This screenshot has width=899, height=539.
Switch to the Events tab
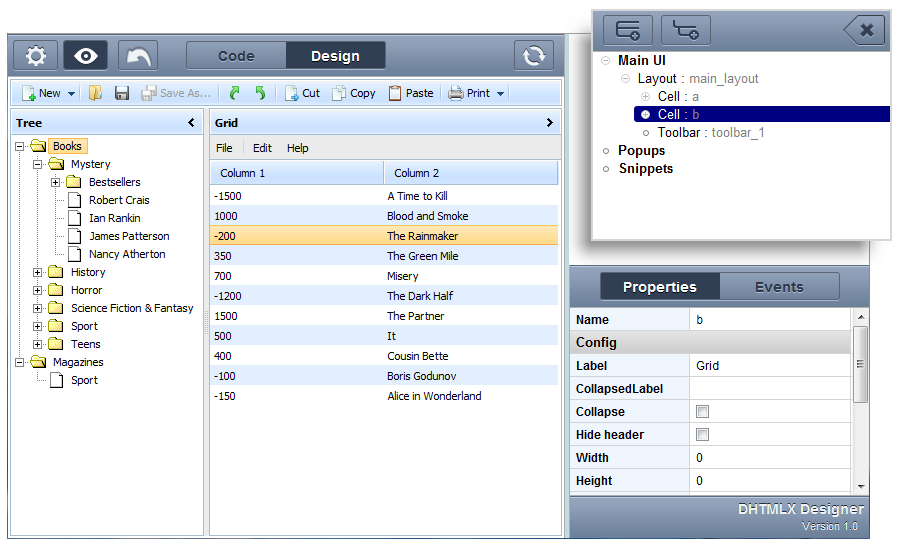779,287
